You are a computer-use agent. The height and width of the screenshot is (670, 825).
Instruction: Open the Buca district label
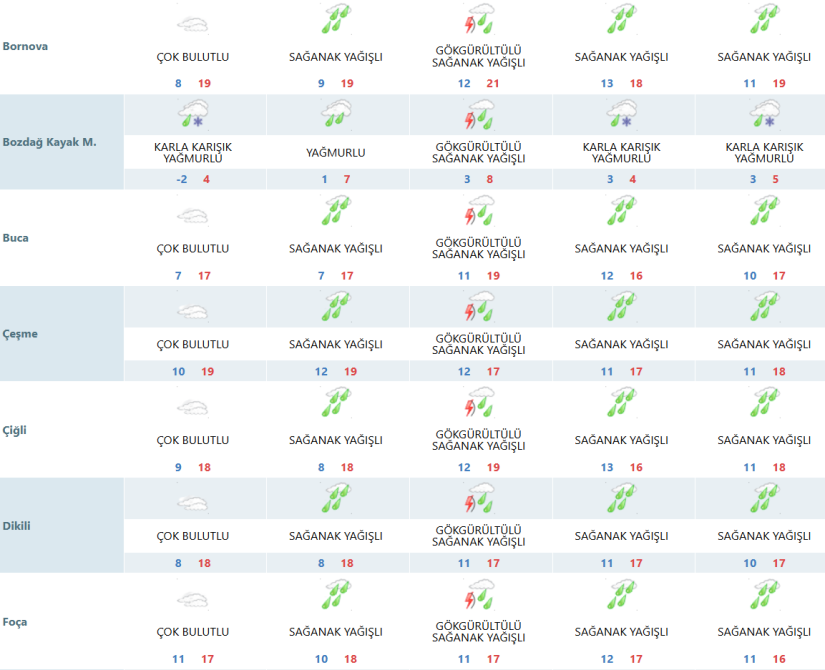[17, 238]
